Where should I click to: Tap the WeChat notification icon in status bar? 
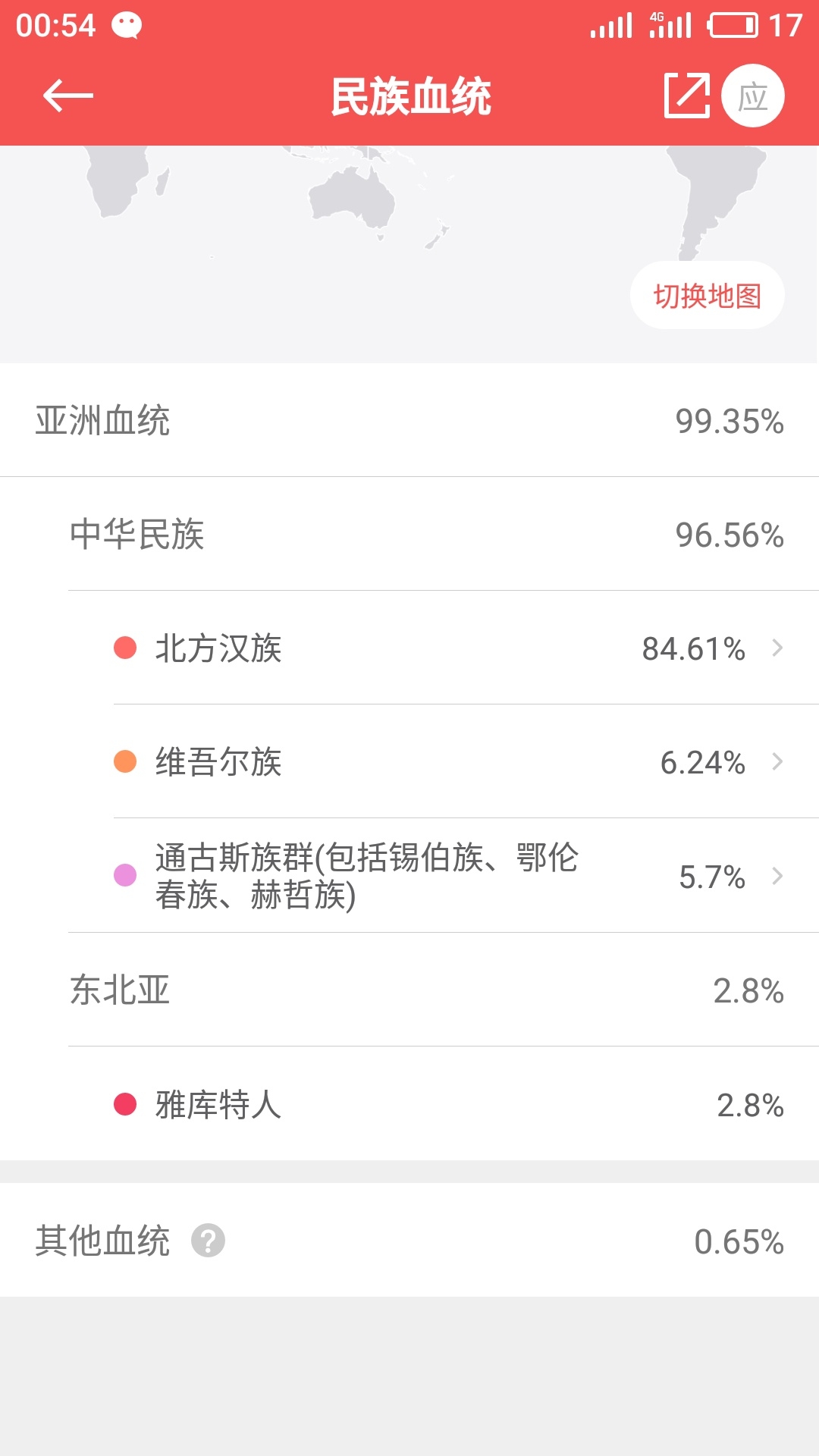[127, 26]
